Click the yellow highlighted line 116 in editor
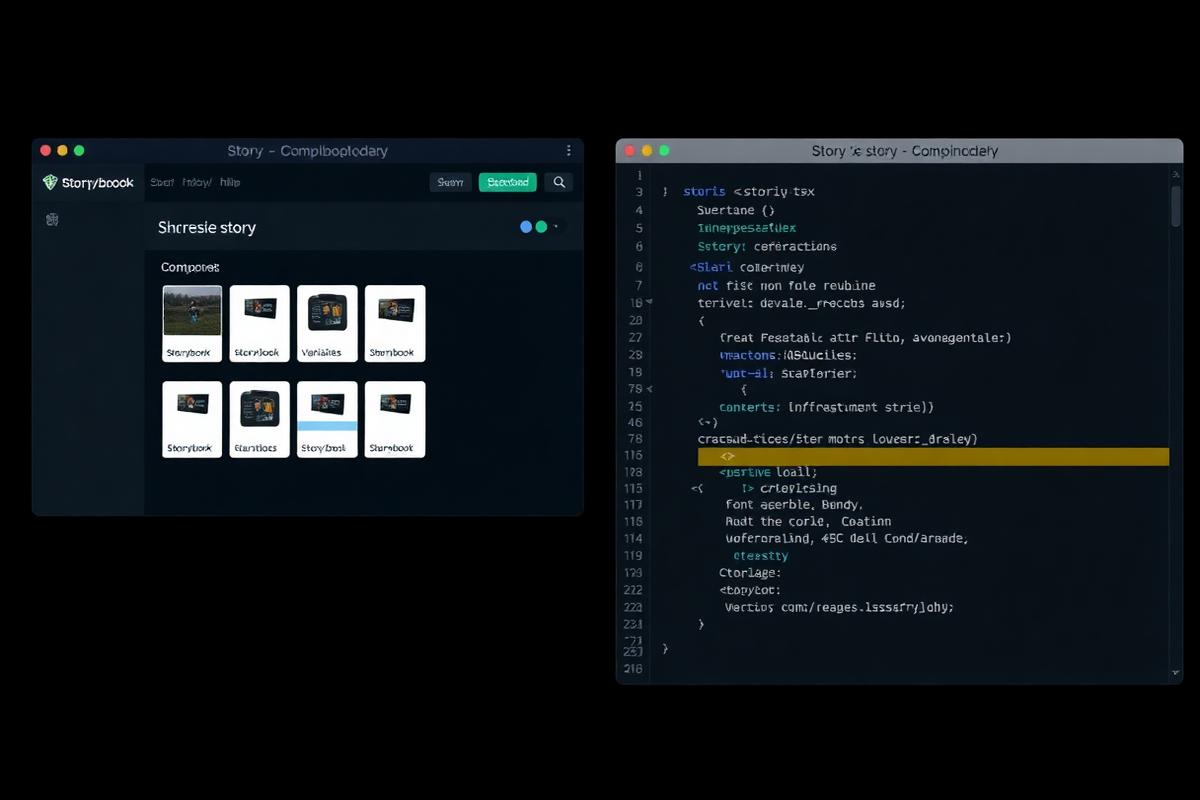 [933, 456]
